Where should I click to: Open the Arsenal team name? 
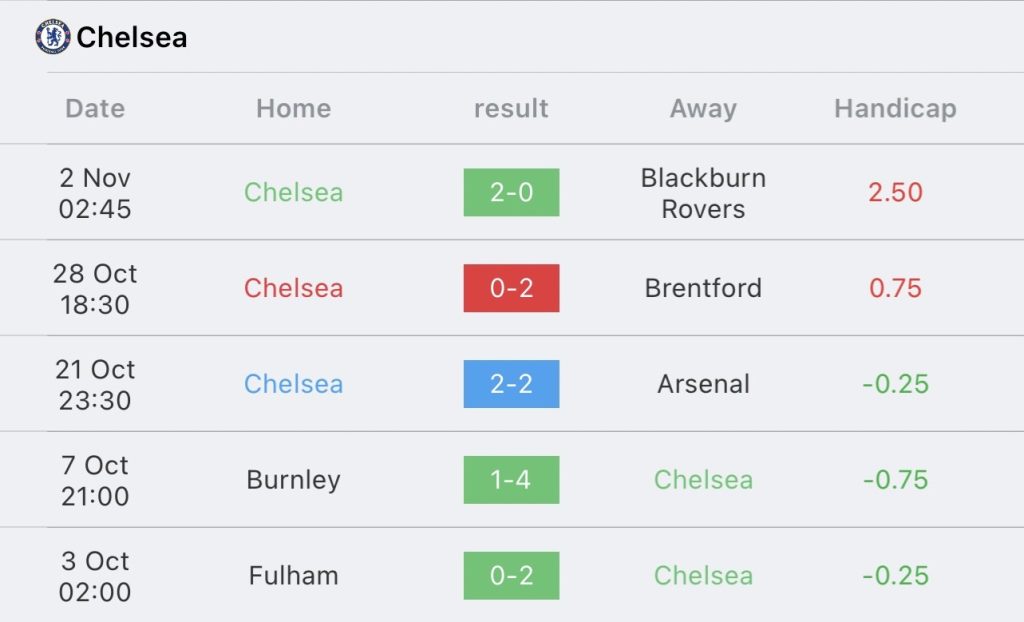coord(703,384)
